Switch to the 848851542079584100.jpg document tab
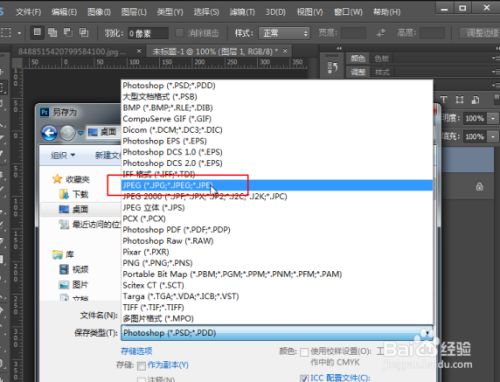This screenshot has width=500, height=382. 72,51
